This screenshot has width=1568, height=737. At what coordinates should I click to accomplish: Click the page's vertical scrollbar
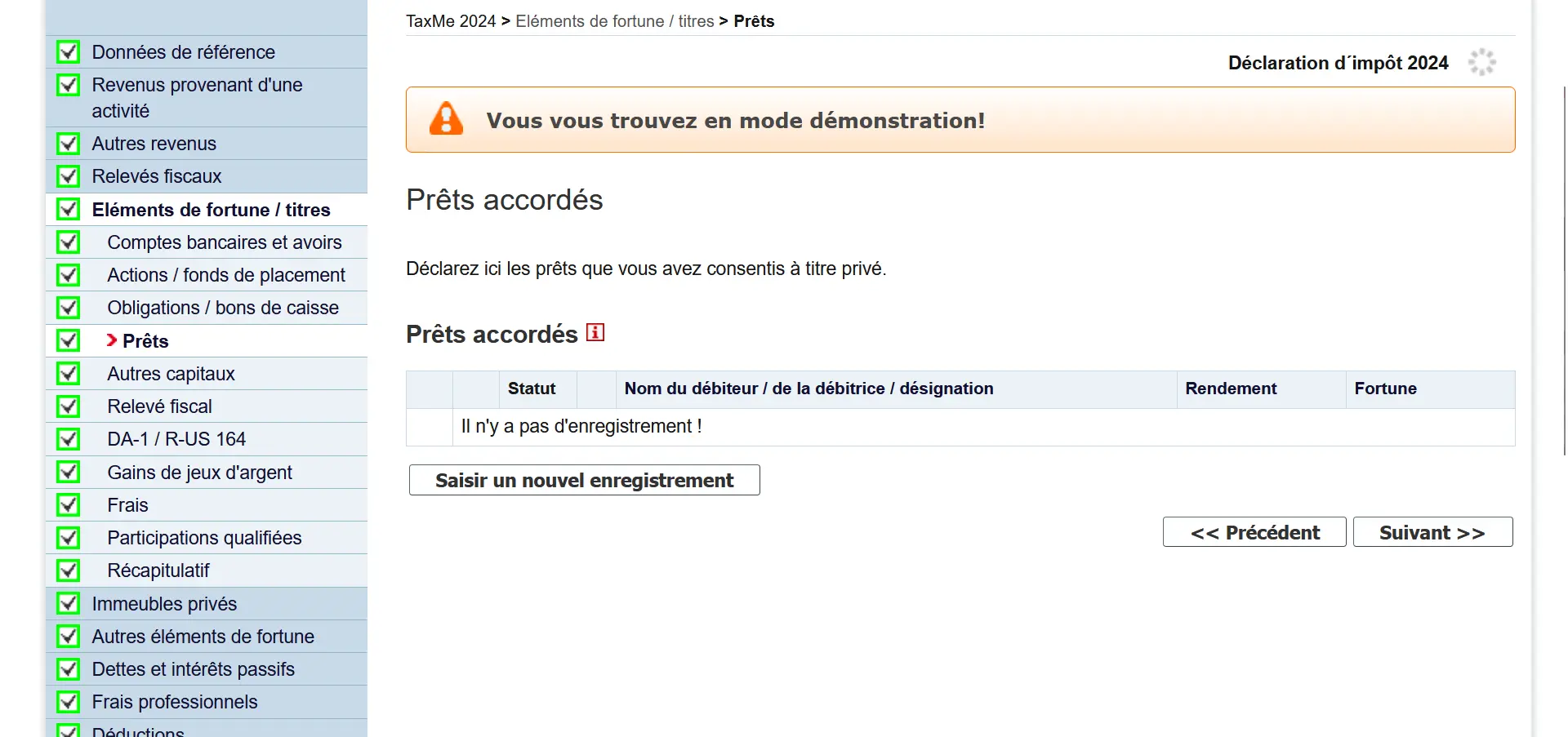coord(1564,269)
